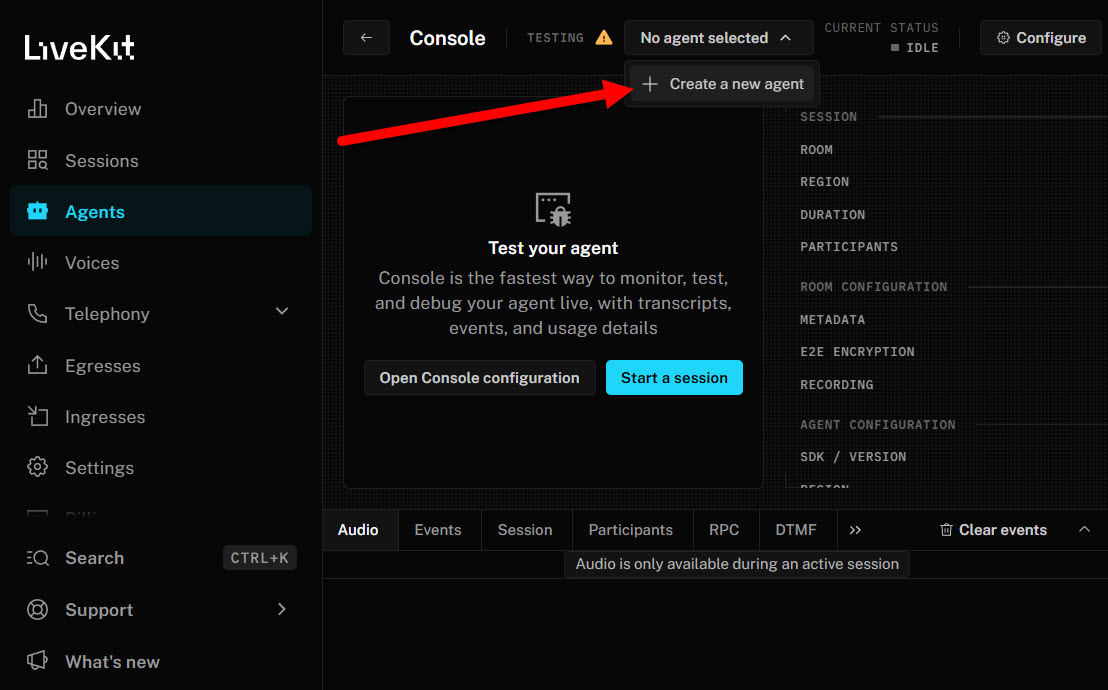
Task: Click the Support lifebuoy icon
Action: [37, 609]
